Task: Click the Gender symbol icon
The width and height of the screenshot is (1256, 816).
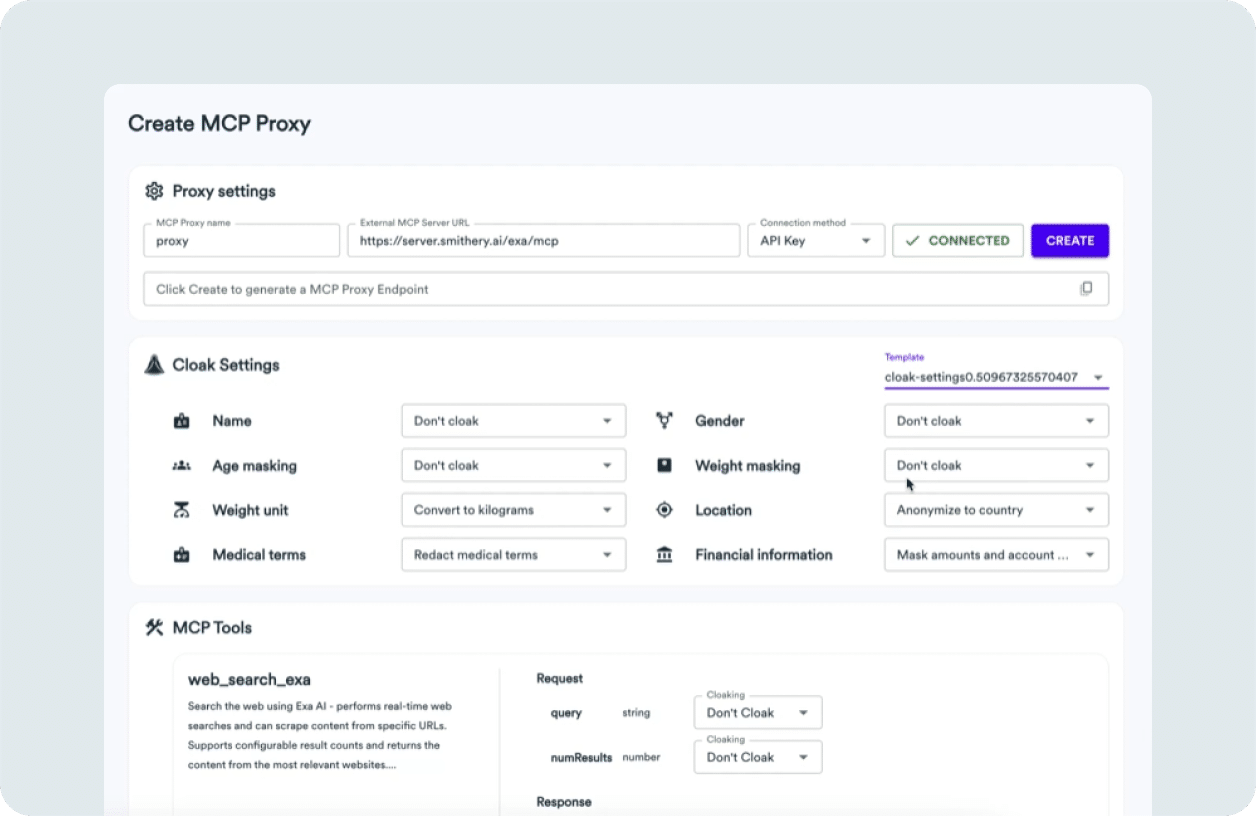Action: [664, 421]
